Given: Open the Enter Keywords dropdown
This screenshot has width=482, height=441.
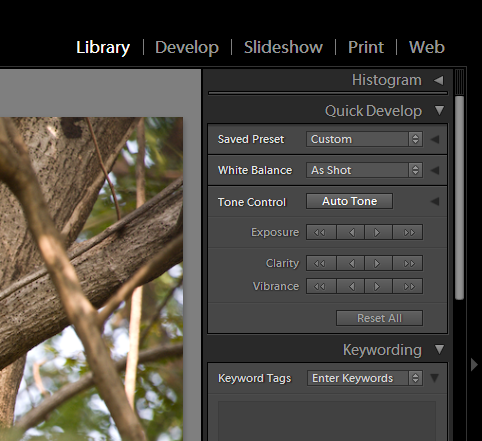Looking at the screenshot, I should (x=365, y=378).
